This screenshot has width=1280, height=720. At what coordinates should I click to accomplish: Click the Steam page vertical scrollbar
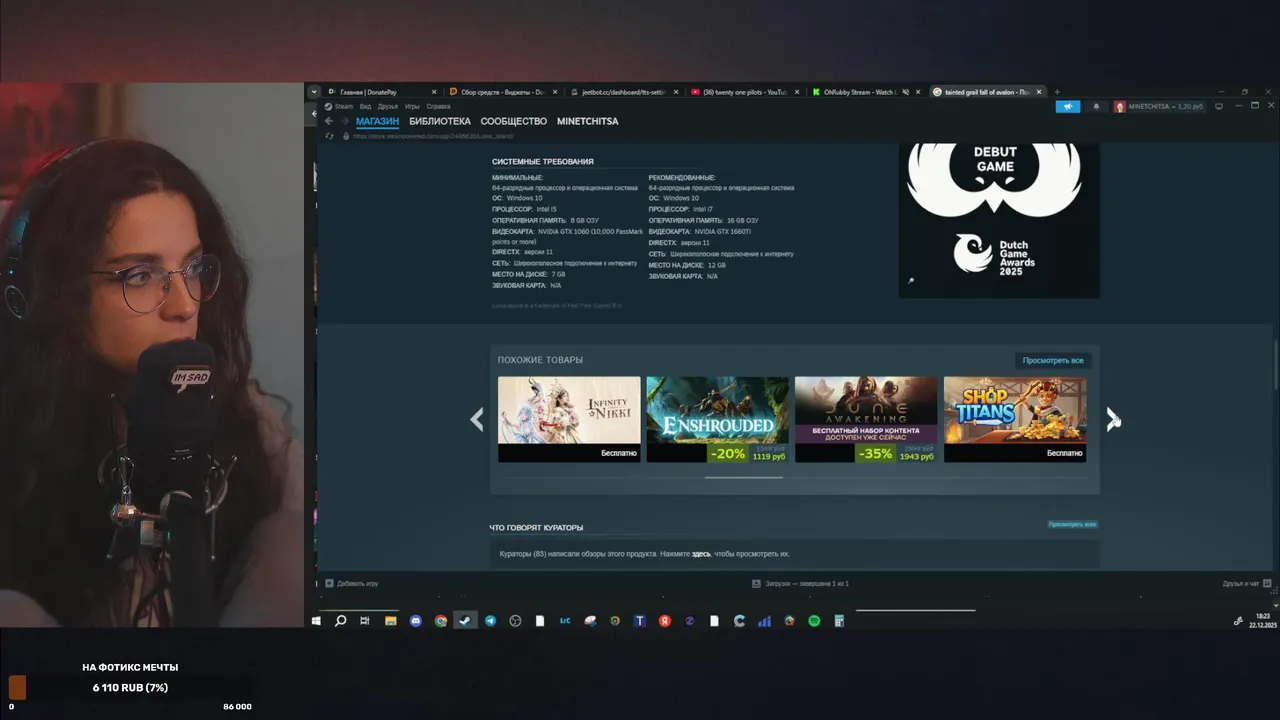click(1275, 365)
